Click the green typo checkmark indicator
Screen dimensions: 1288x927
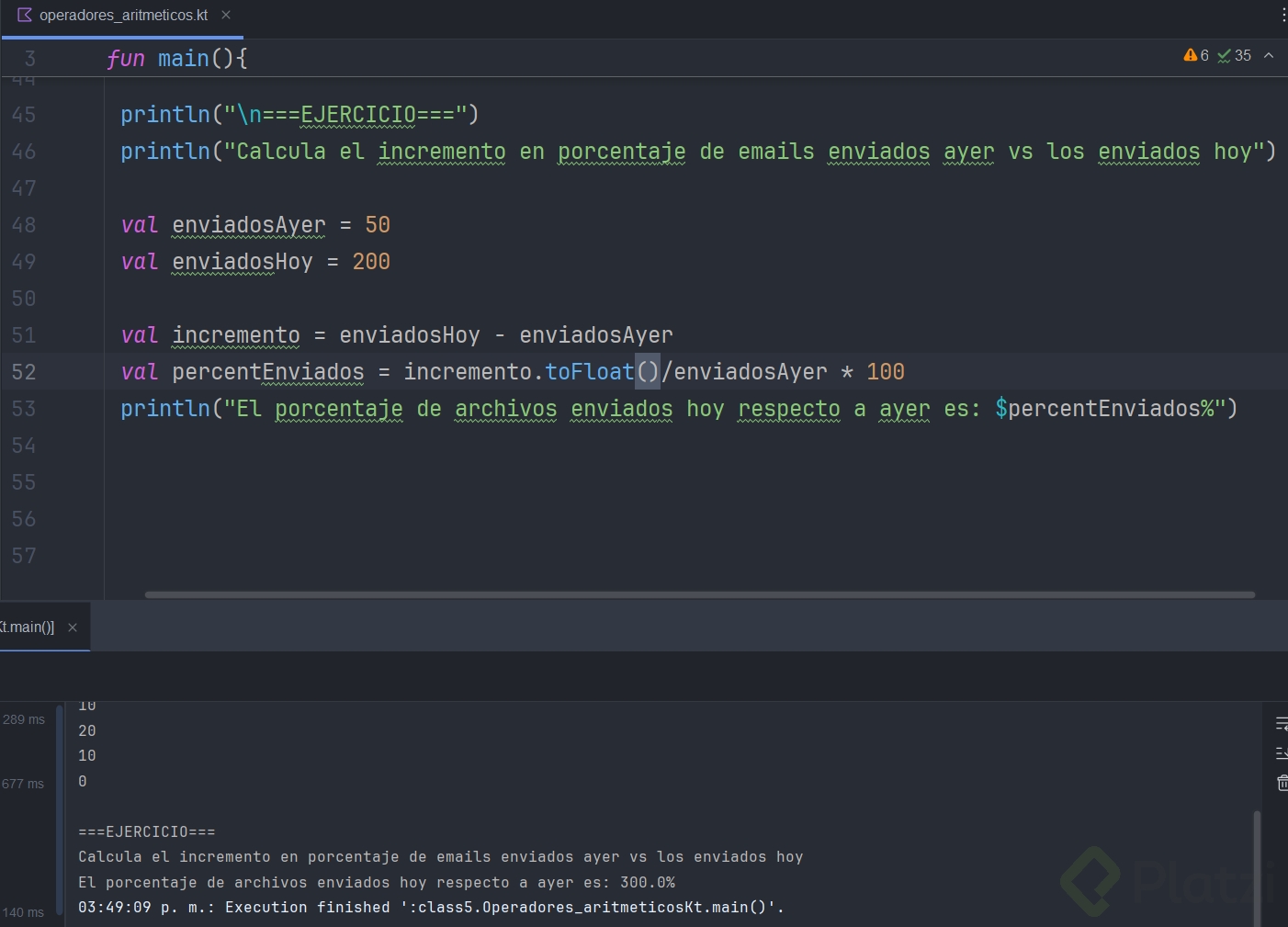(1225, 56)
